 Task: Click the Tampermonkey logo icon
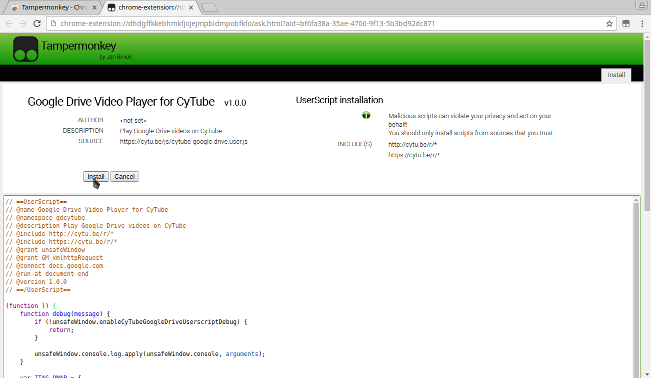[25, 49]
